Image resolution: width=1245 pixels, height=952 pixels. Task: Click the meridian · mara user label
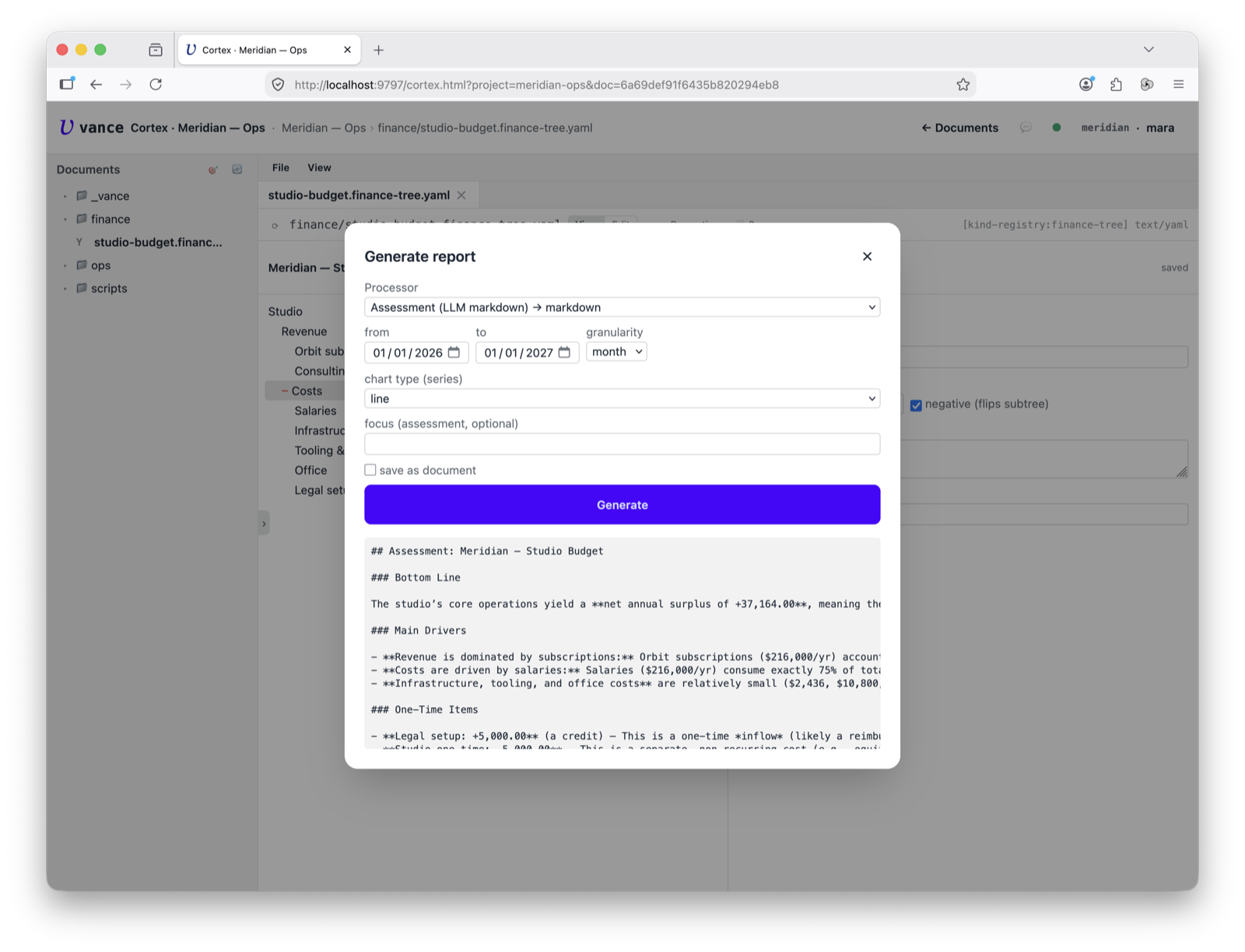coord(1128,128)
